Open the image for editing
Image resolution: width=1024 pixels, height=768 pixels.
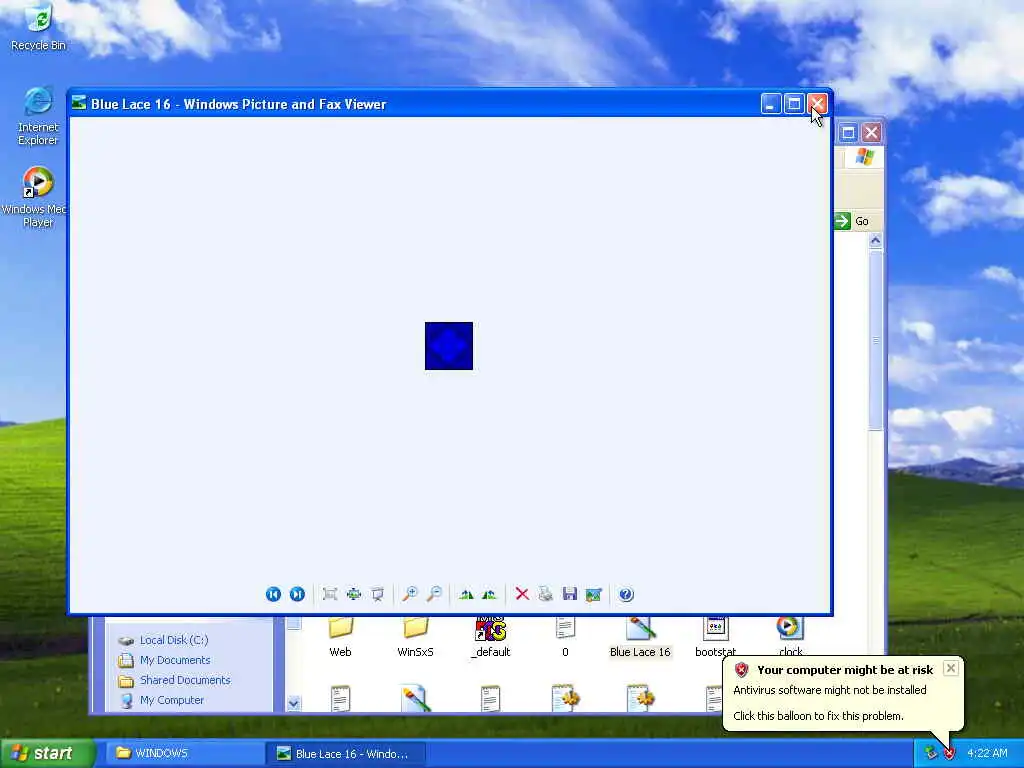pyautogui.click(x=594, y=594)
